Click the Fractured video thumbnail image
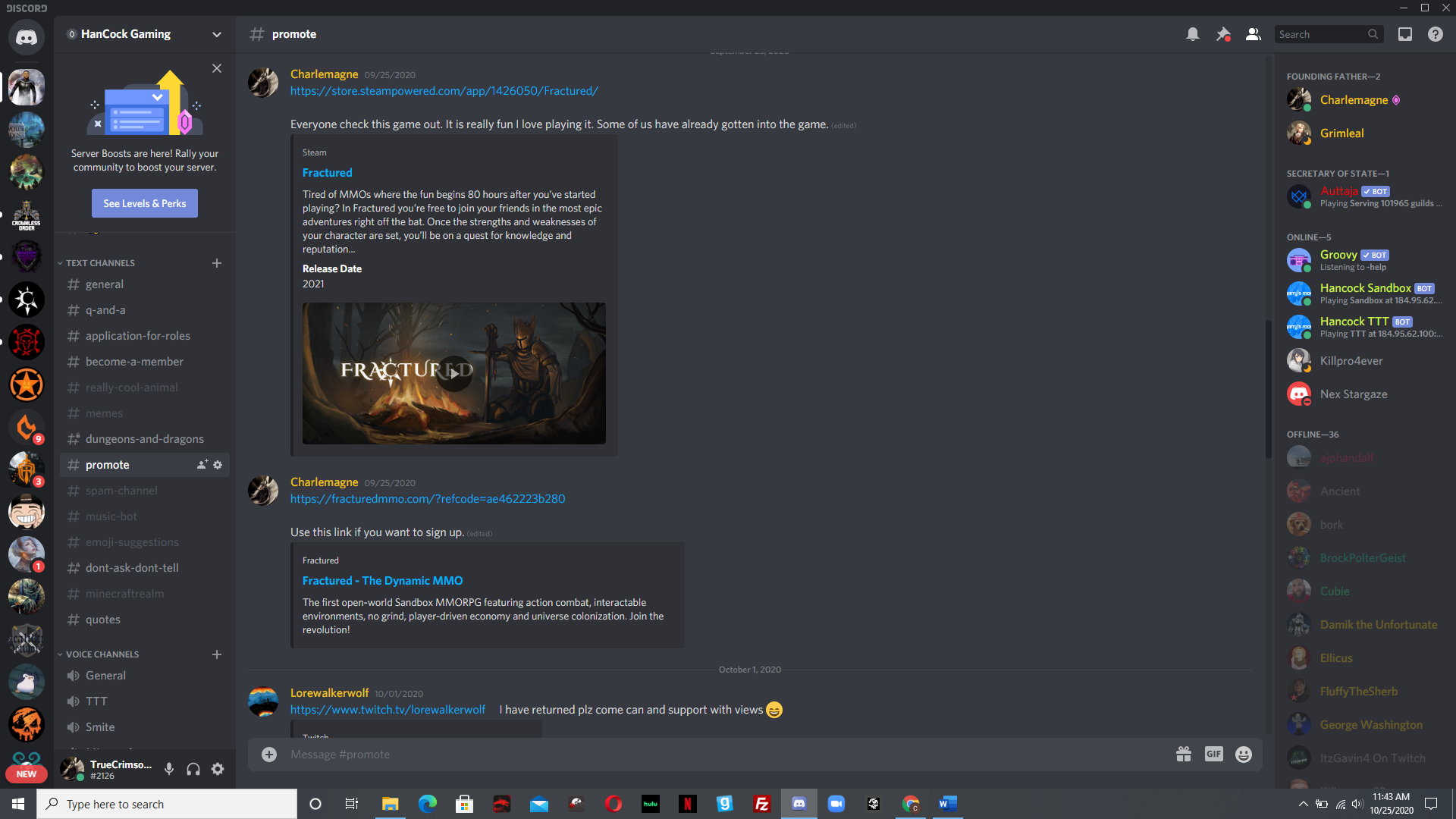Image resolution: width=1456 pixels, height=819 pixels. pyautogui.click(x=453, y=373)
